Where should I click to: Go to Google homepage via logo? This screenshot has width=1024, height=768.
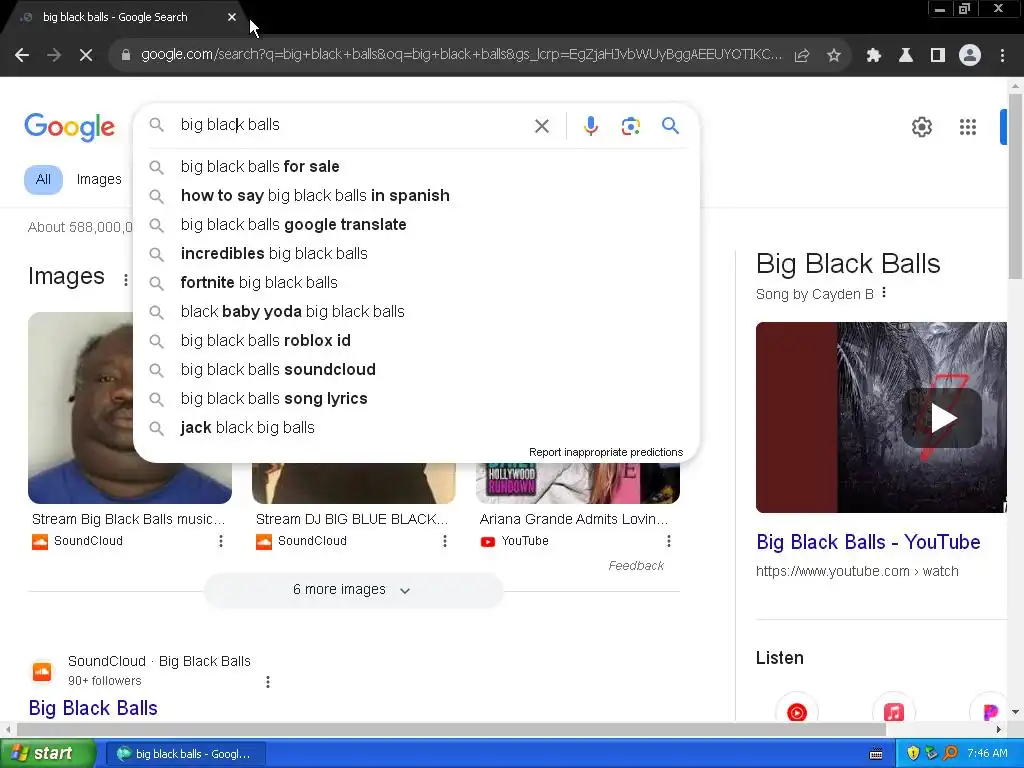(x=70, y=127)
